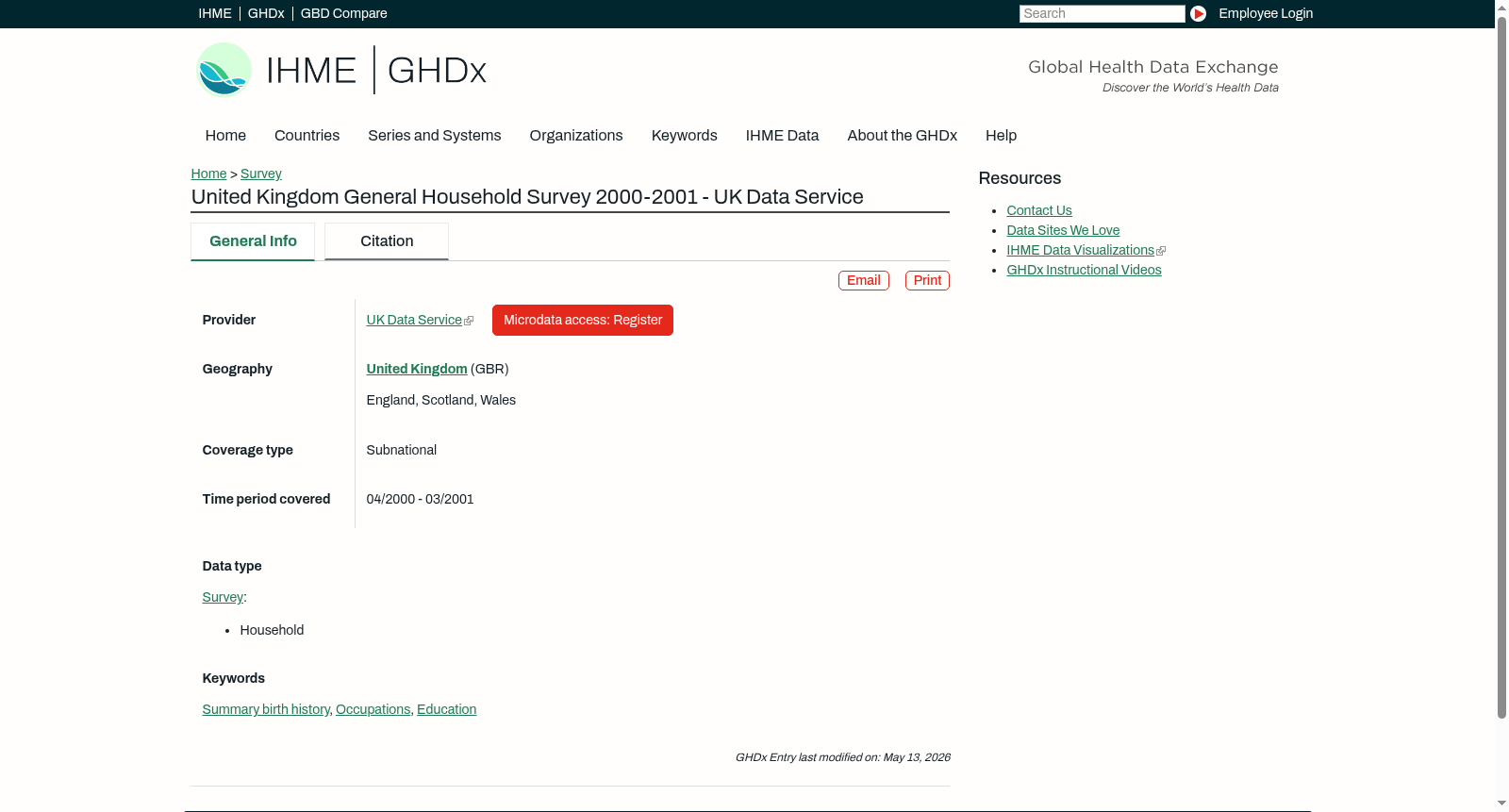The image size is (1509, 812).
Task: Open Employee Login
Action: click(x=1266, y=13)
